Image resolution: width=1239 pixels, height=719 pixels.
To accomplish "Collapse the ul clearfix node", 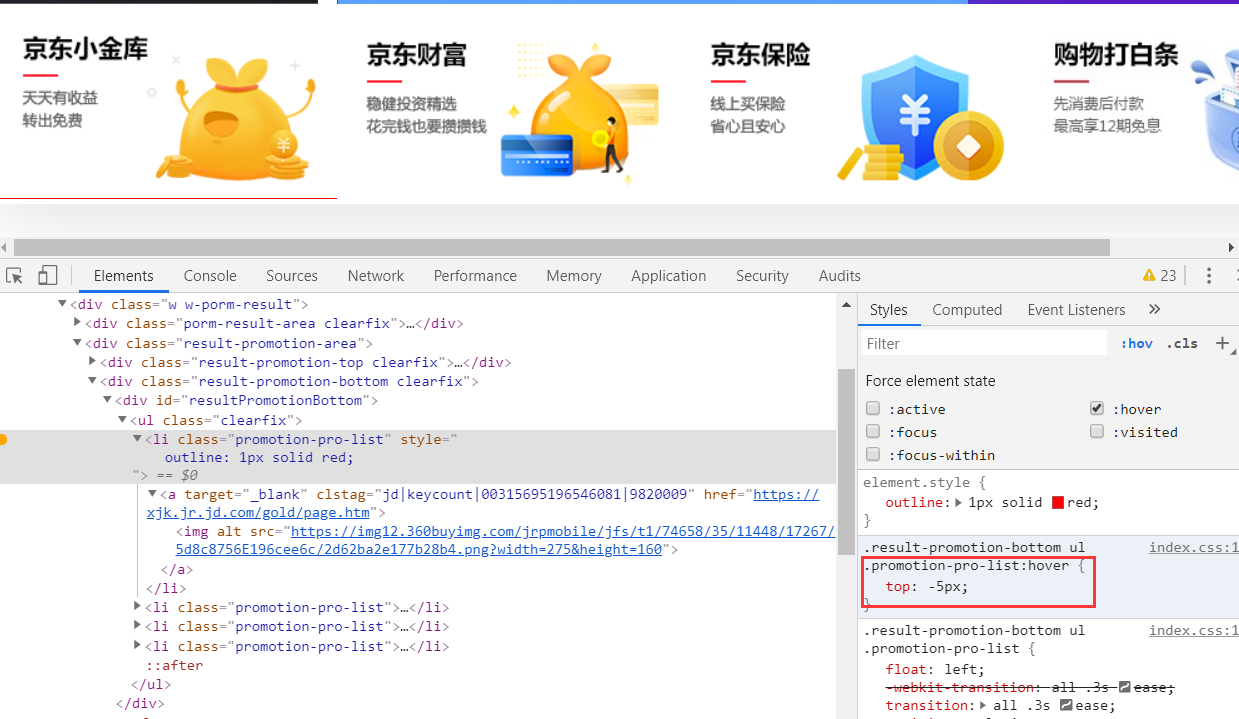I will coord(123,420).
